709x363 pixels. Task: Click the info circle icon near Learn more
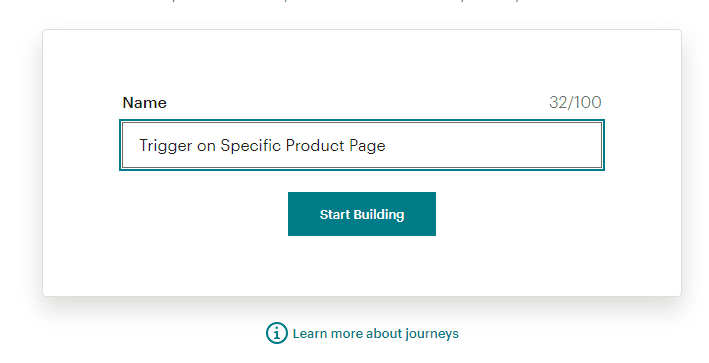point(276,333)
